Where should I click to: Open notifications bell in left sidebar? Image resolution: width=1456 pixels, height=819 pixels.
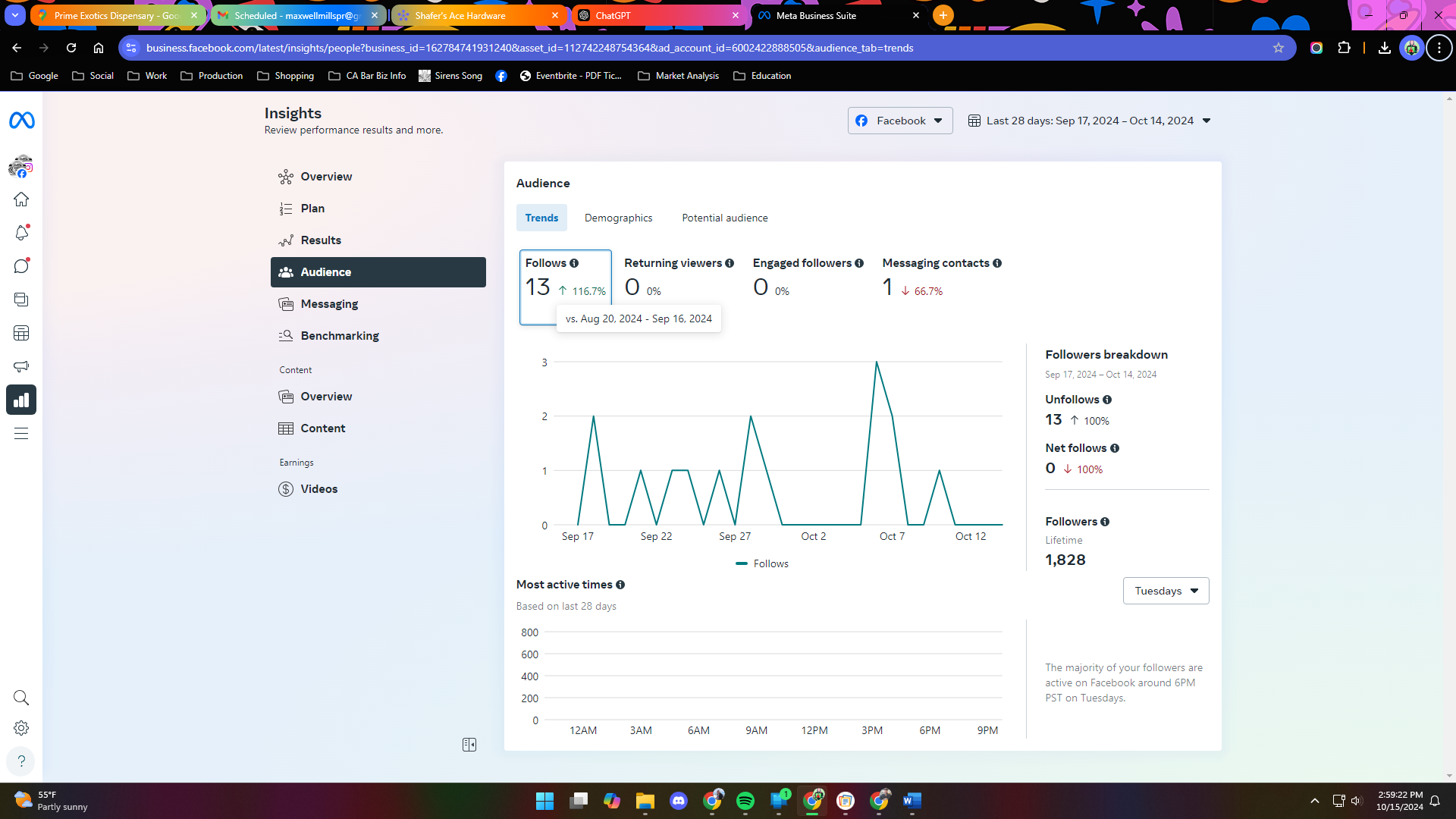21,233
